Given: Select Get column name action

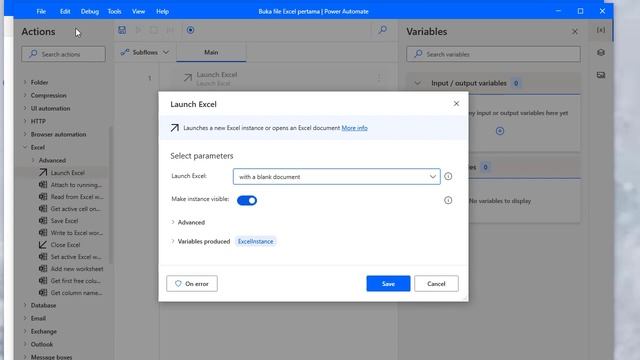Looking at the screenshot, I should [x=70, y=293].
